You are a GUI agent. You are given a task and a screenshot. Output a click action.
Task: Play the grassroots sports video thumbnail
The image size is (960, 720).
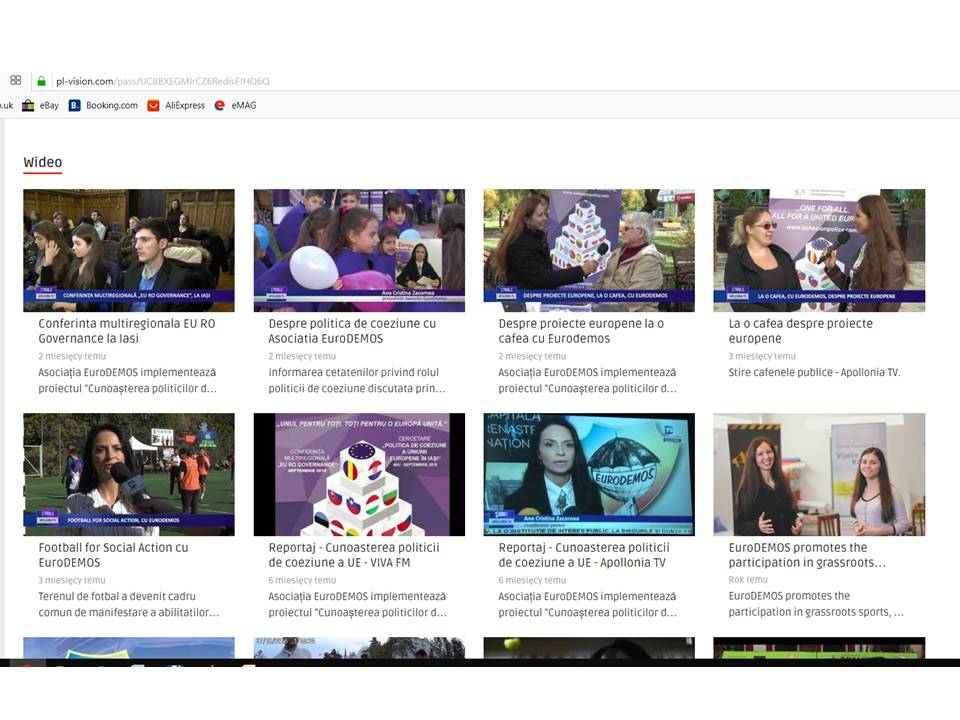(x=819, y=474)
